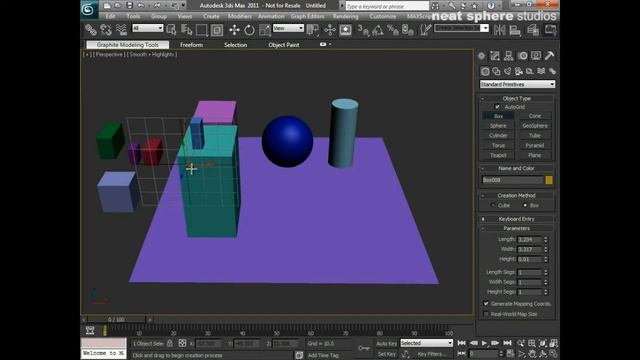This screenshot has height=360, width=640.
Task: Click the Pyramid primitive button
Action: point(535,145)
